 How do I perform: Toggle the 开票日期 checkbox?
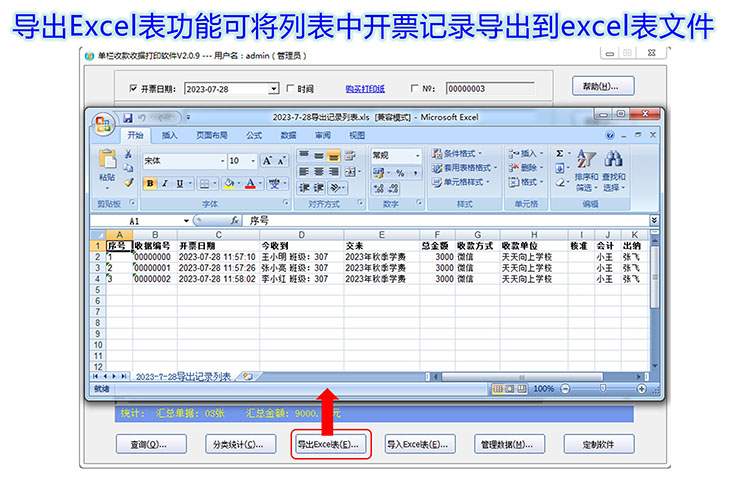pyautogui.click(x=134, y=89)
